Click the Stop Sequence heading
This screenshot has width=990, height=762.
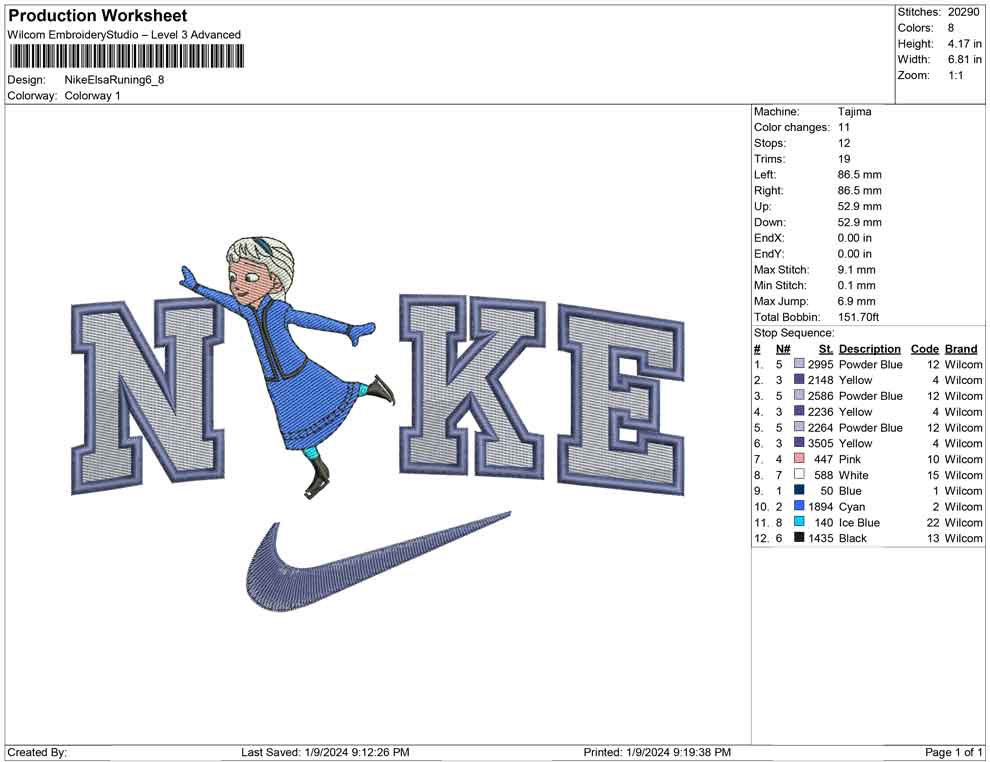[794, 333]
